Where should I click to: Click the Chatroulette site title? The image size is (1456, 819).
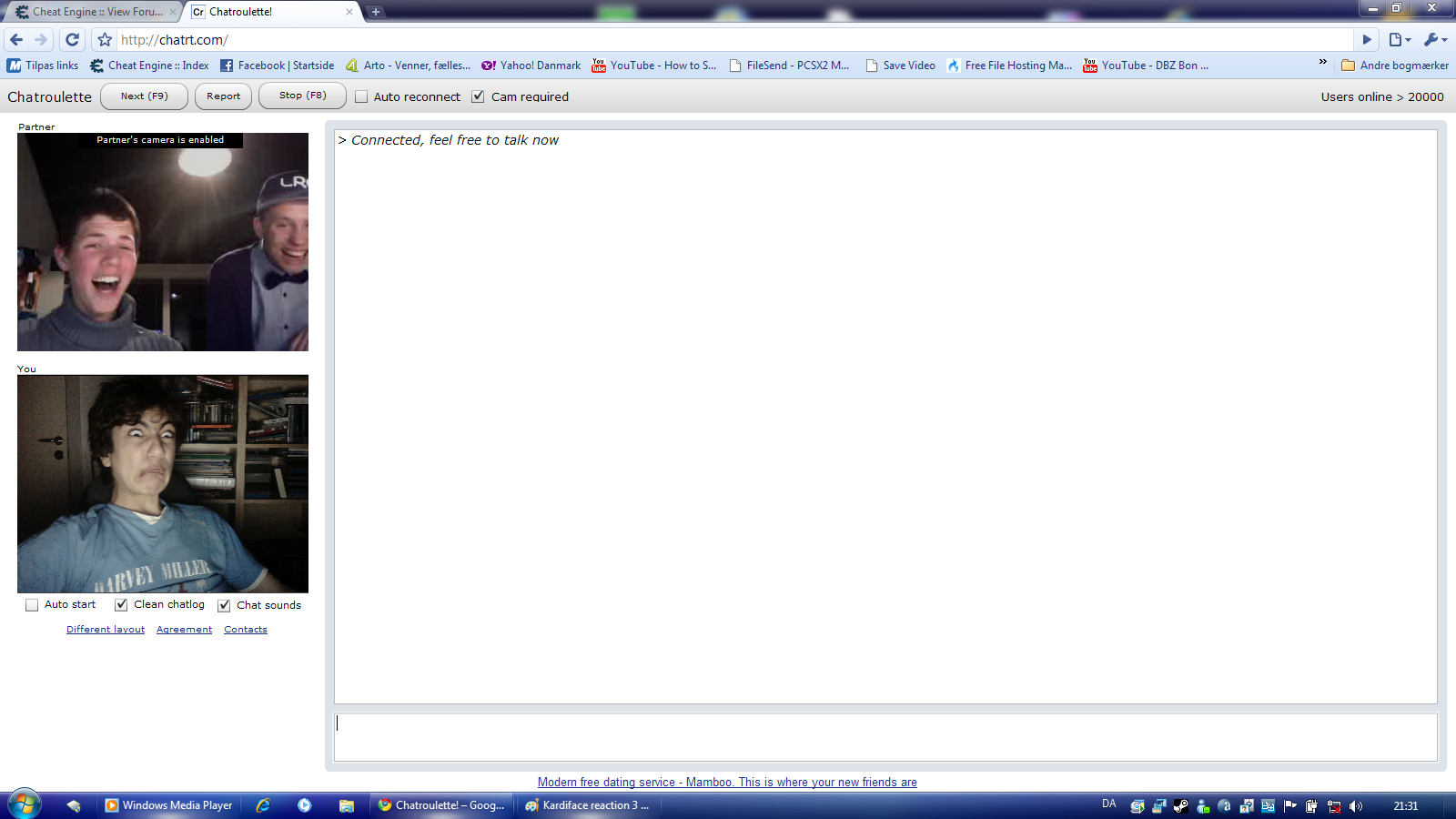[x=50, y=96]
